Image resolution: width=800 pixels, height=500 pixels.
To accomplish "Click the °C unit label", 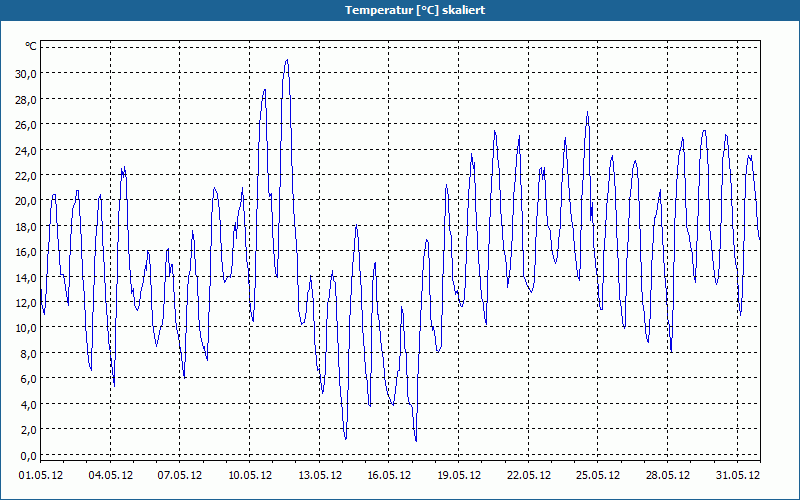I will (x=31, y=46).
